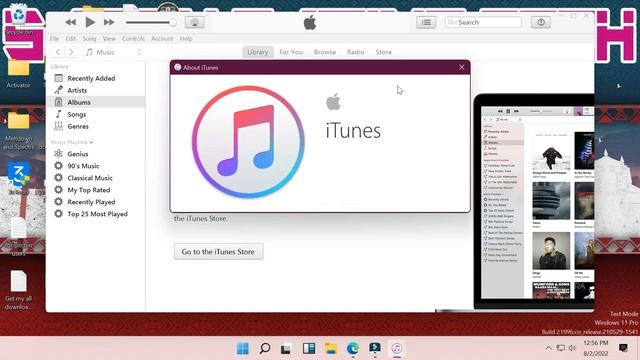
Task: Open the Up Next list button
Action: [426, 22]
